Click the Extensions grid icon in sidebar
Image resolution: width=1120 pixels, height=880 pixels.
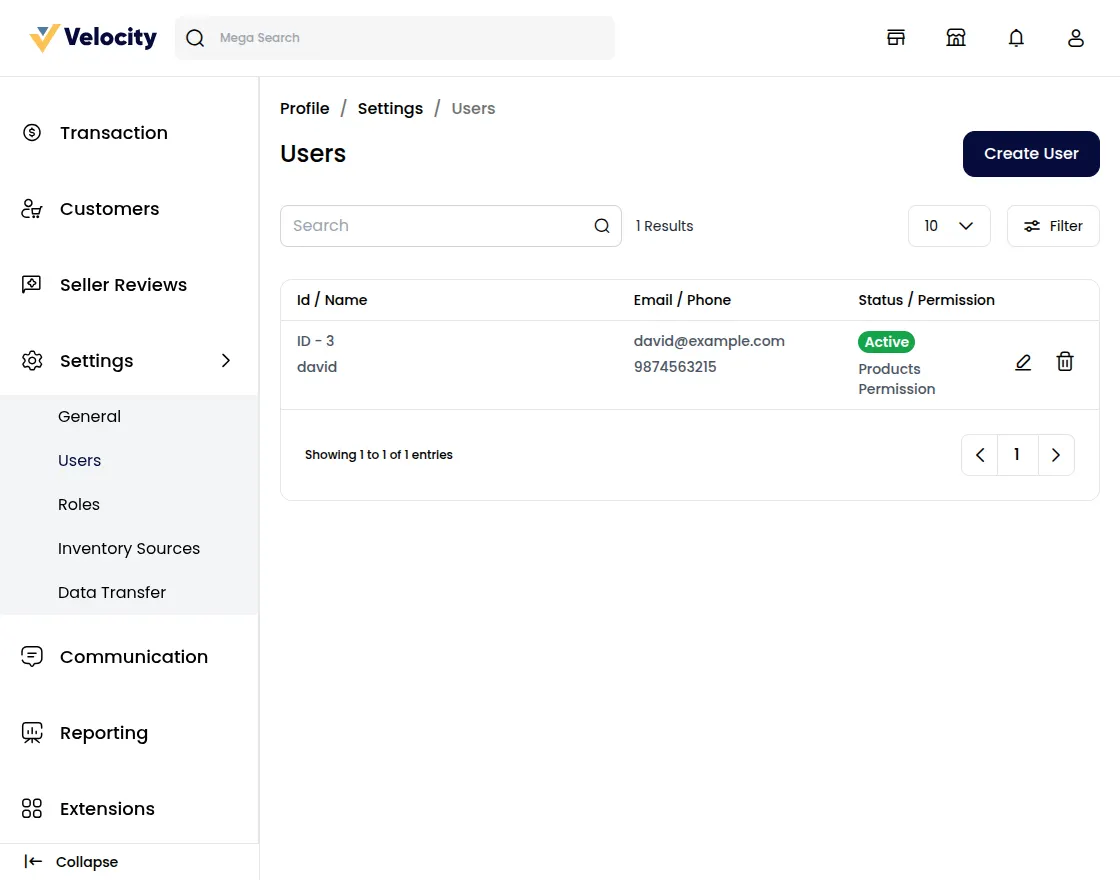[x=32, y=809]
